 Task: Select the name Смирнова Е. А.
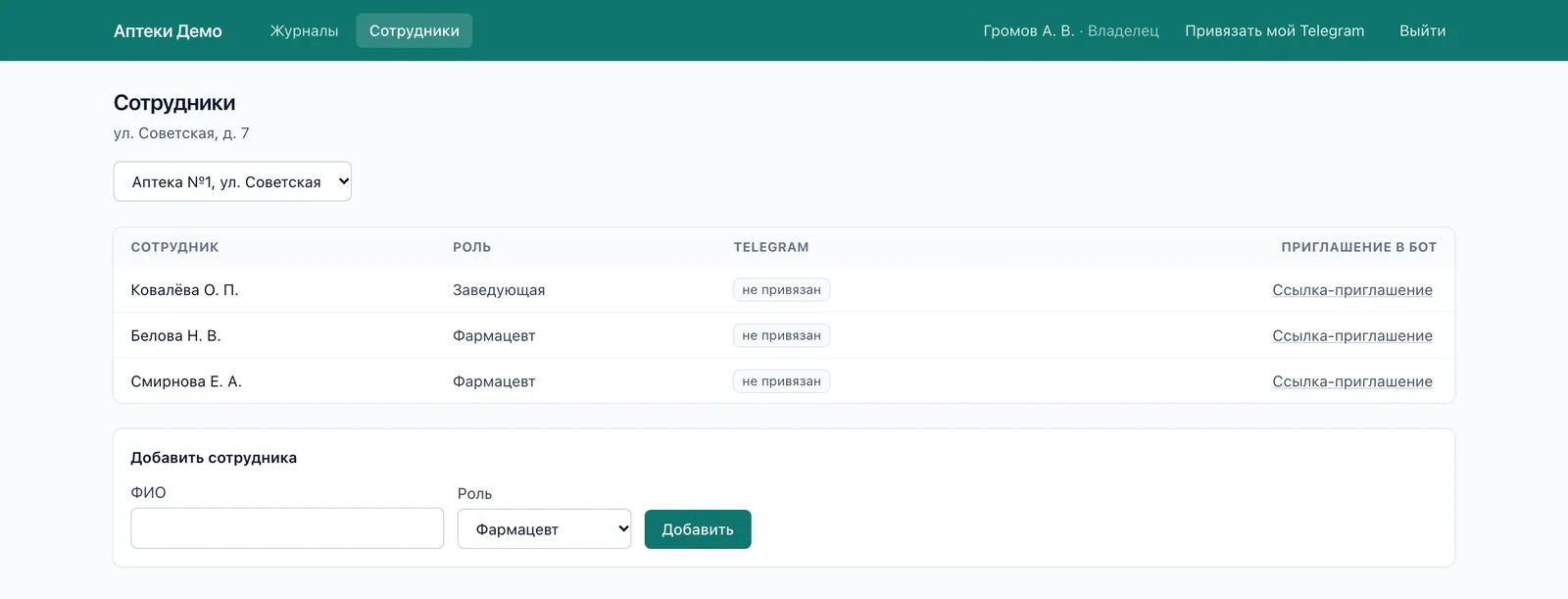[x=186, y=382]
